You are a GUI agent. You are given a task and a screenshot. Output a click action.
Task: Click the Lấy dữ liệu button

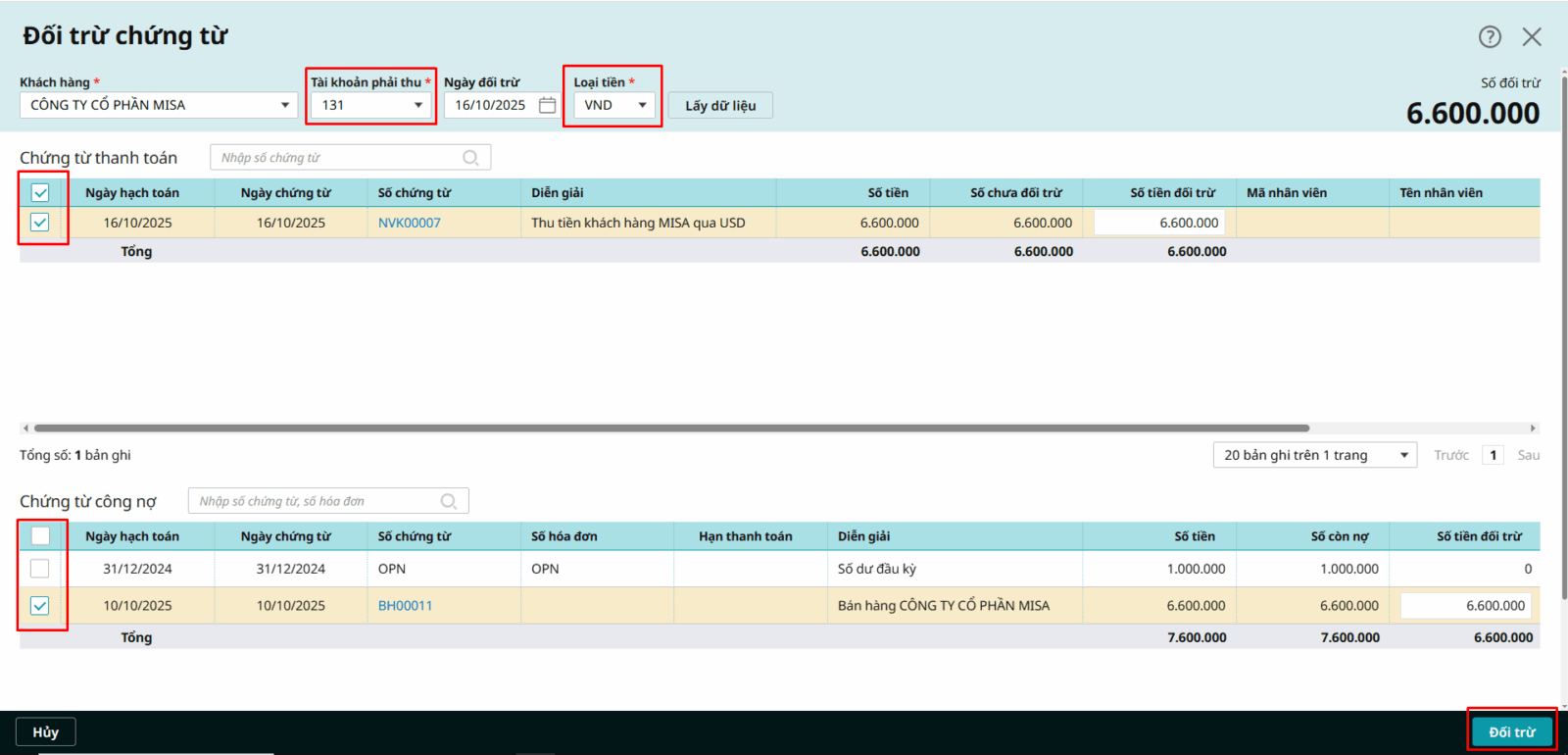[x=720, y=105]
